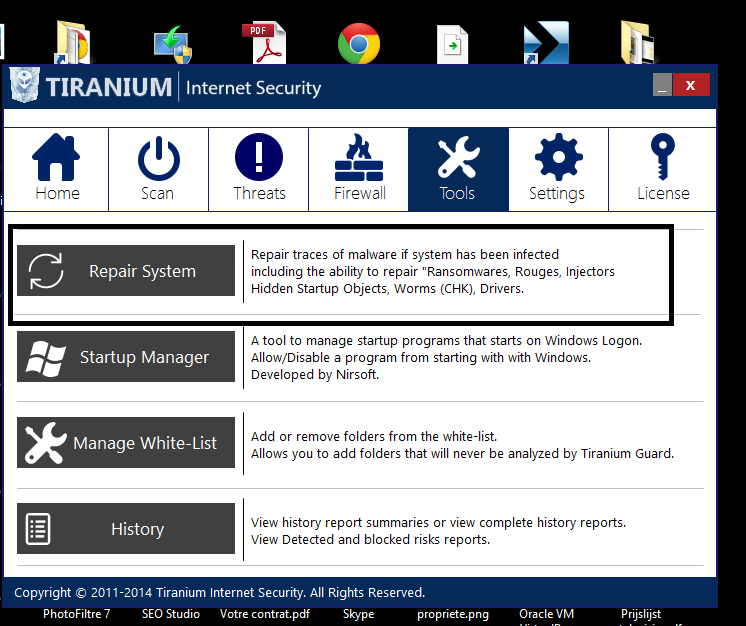The height and width of the screenshot is (626, 746).
Task: Click the 'Internet Security' title text
Action: click(254, 88)
